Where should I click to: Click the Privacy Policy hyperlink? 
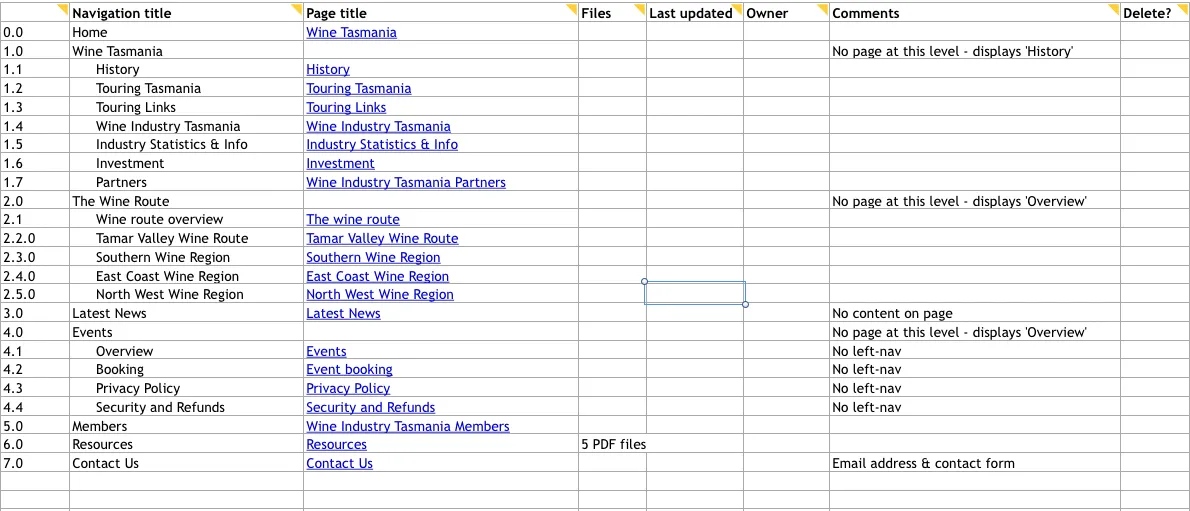point(348,389)
